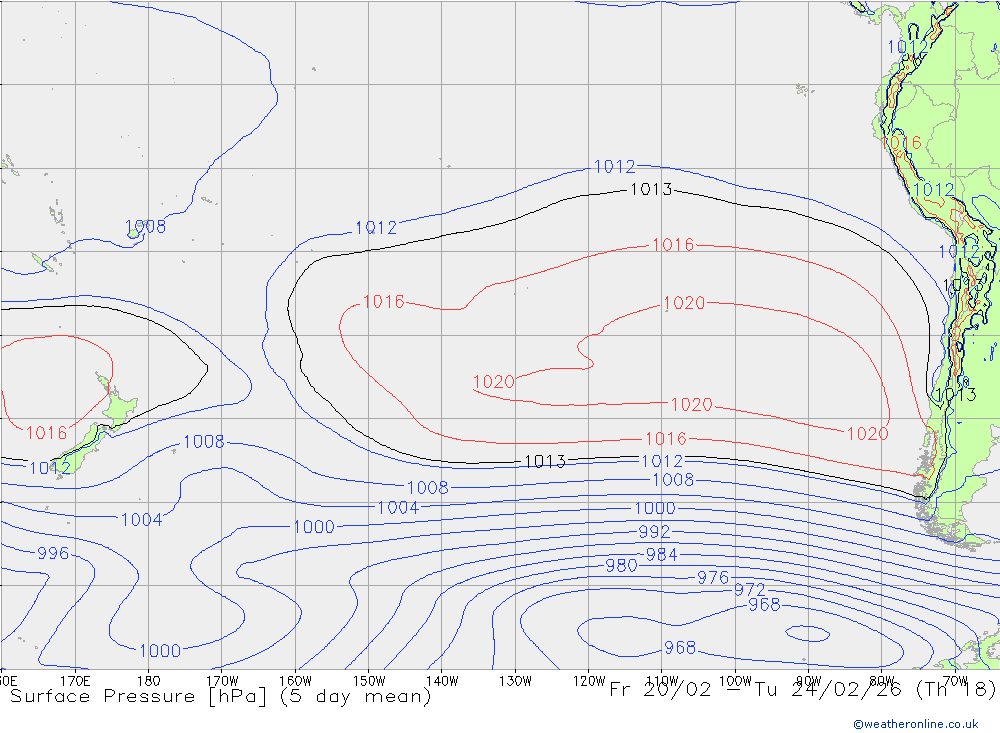Image resolution: width=1000 pixels, height=733 pixels.
Task: Click the 992 isobar label
Action: [x=654, y=531]
